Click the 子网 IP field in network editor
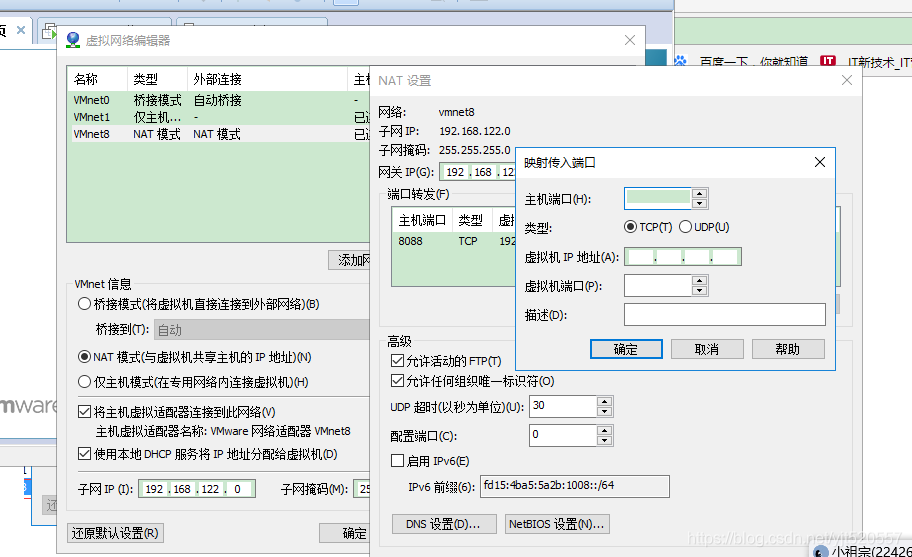 click(x=197, y=489)
